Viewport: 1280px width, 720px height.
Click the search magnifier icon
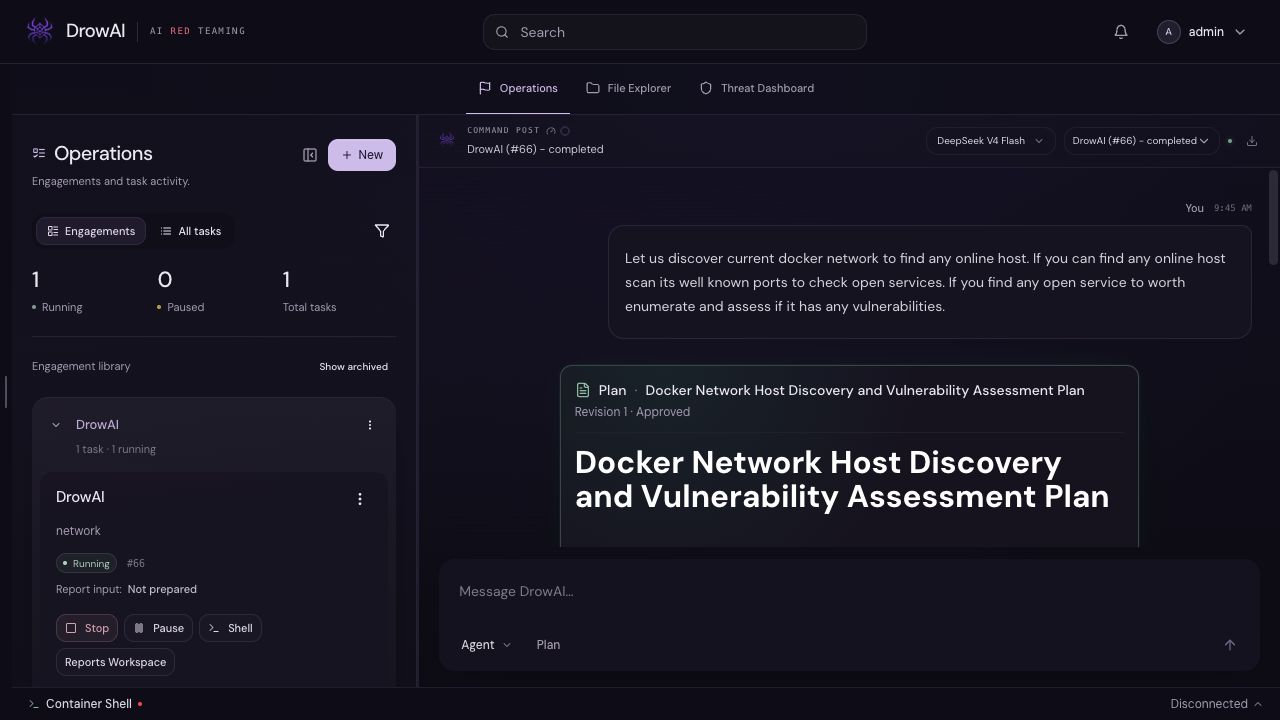[502, 32]
